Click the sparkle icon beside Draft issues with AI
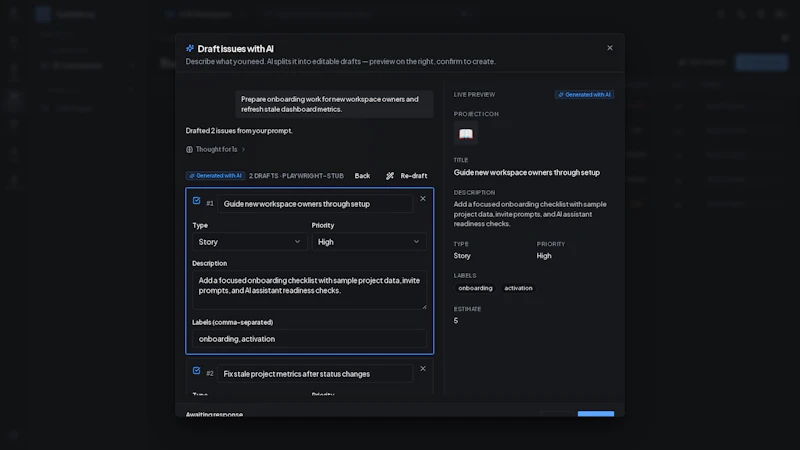 (x=190, y=48)
